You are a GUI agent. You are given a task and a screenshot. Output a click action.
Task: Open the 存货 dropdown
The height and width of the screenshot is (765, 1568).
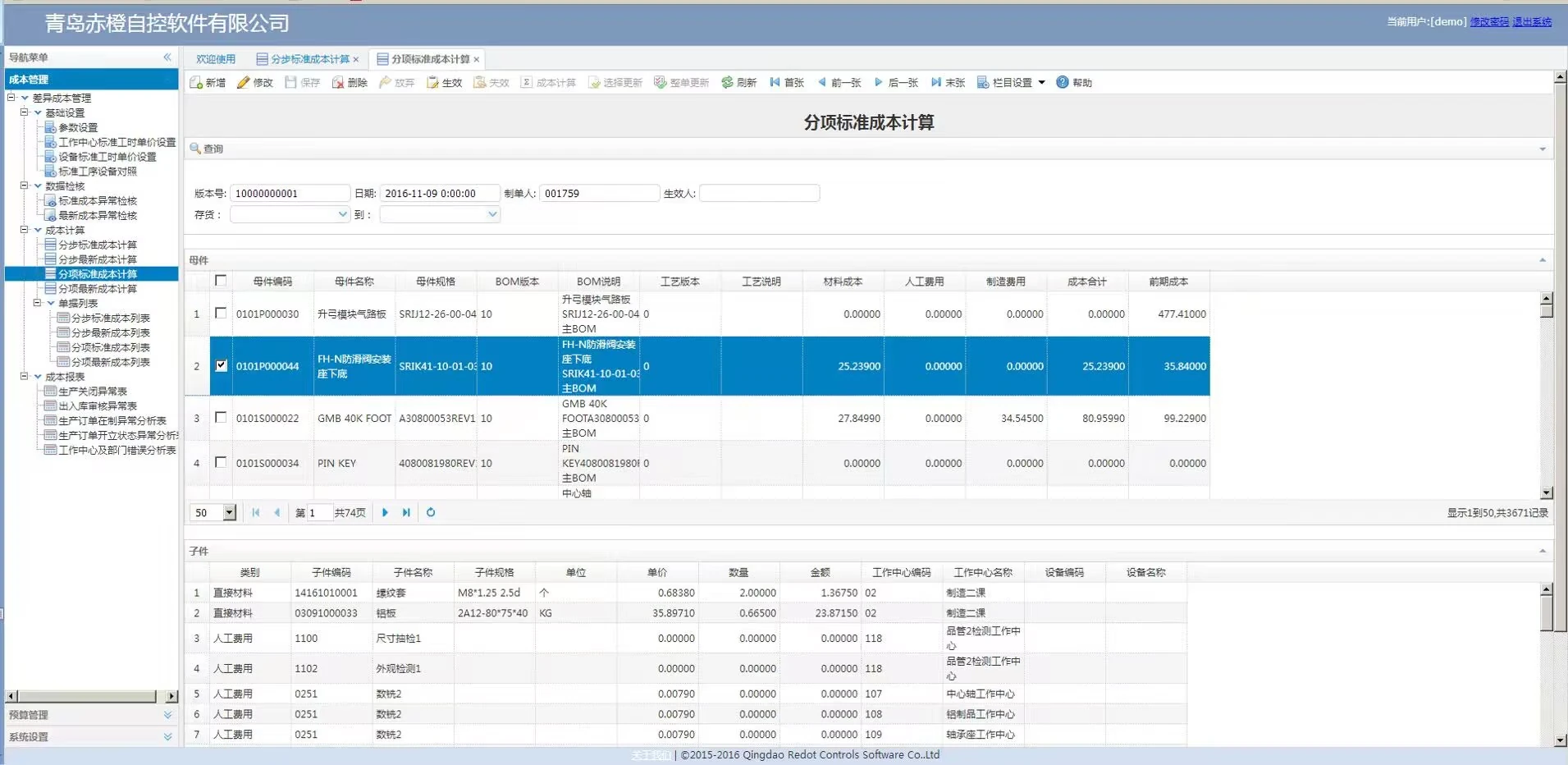342,214
